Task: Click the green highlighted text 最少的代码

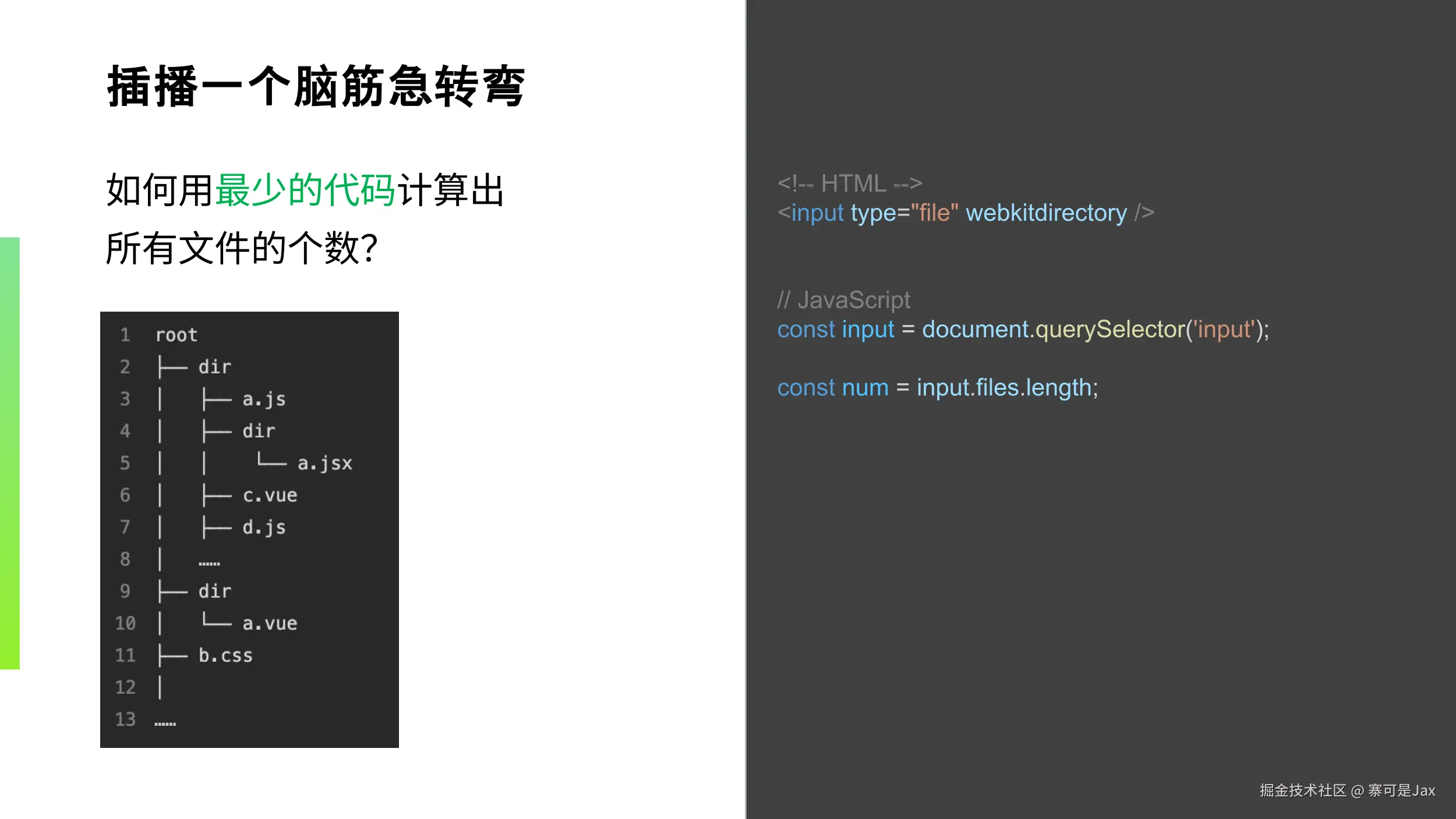Action: [305, 190]
